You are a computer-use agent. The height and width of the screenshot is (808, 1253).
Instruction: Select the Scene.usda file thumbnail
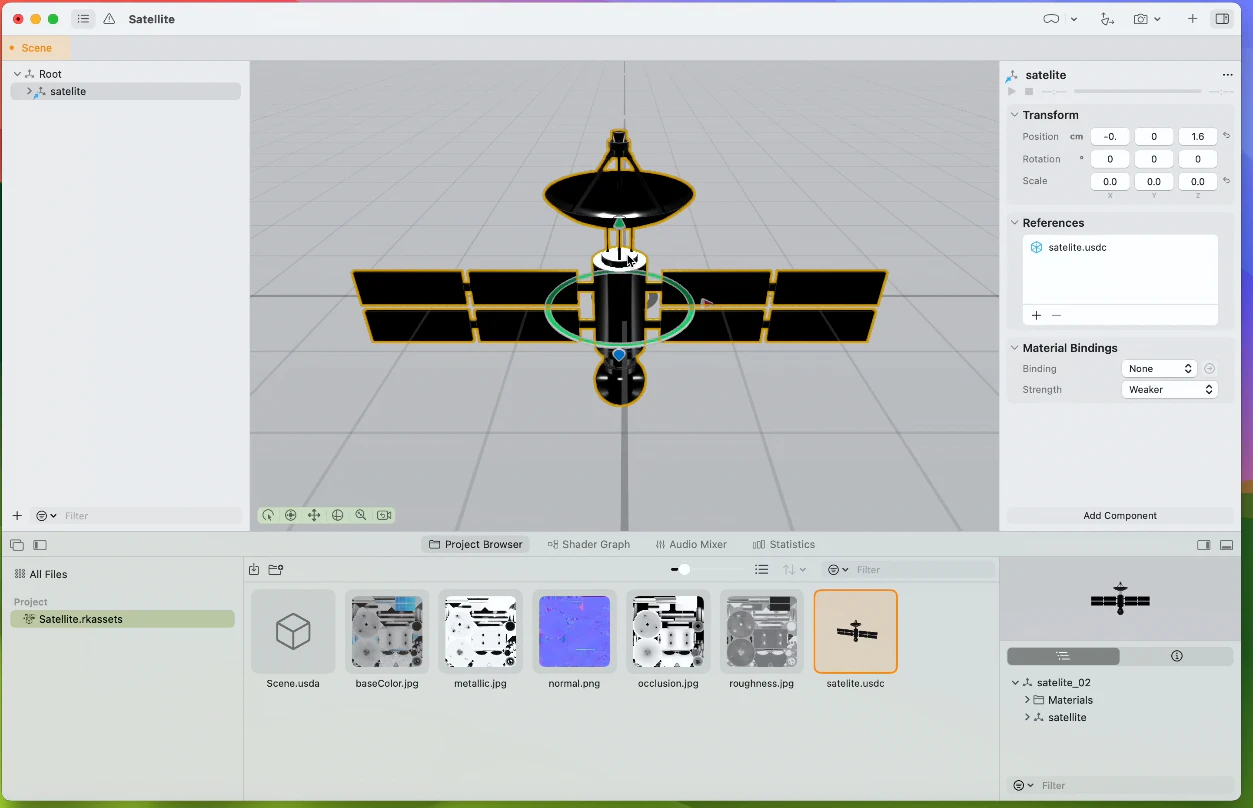click(x=293, y=631)
